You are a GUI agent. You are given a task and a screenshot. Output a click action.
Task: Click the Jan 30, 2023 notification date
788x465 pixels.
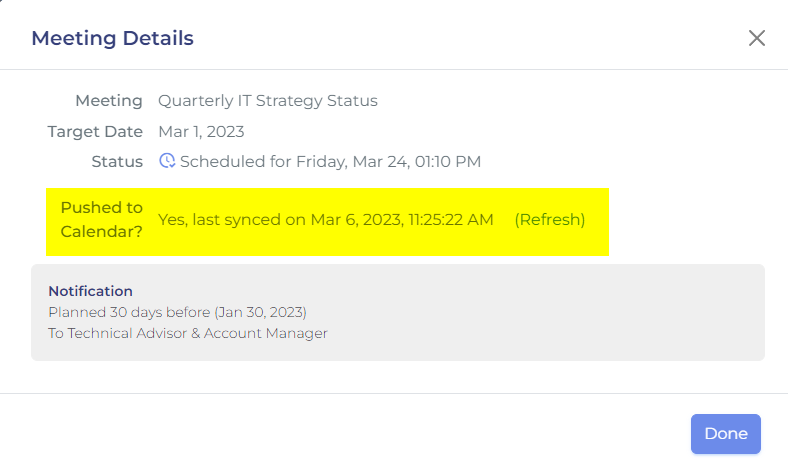pos(260,312)
